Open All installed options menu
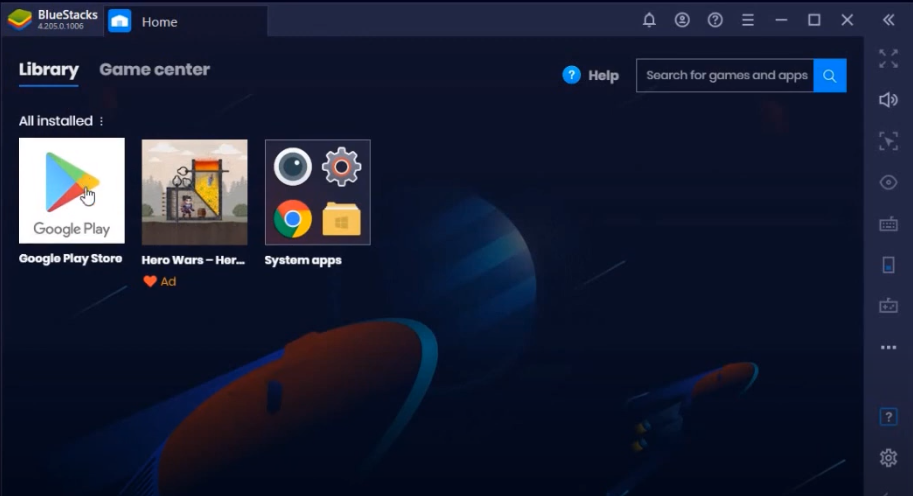 click(x=101, y=121)
